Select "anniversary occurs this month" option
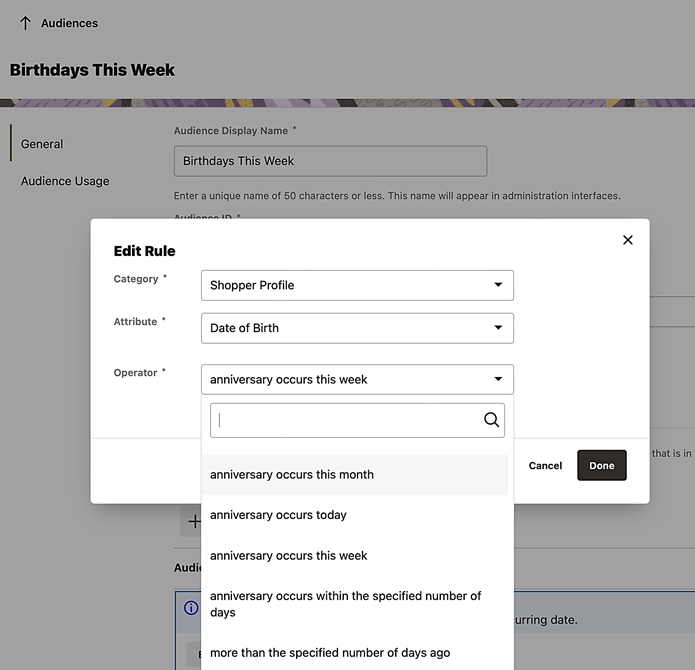The image size is (695, 670). [x=292, y=475]
